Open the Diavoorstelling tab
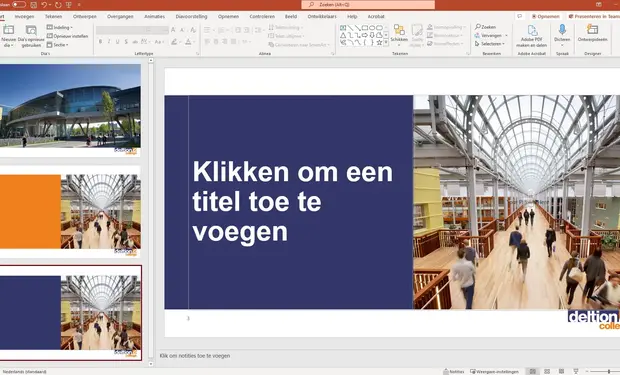 point(191,17)
